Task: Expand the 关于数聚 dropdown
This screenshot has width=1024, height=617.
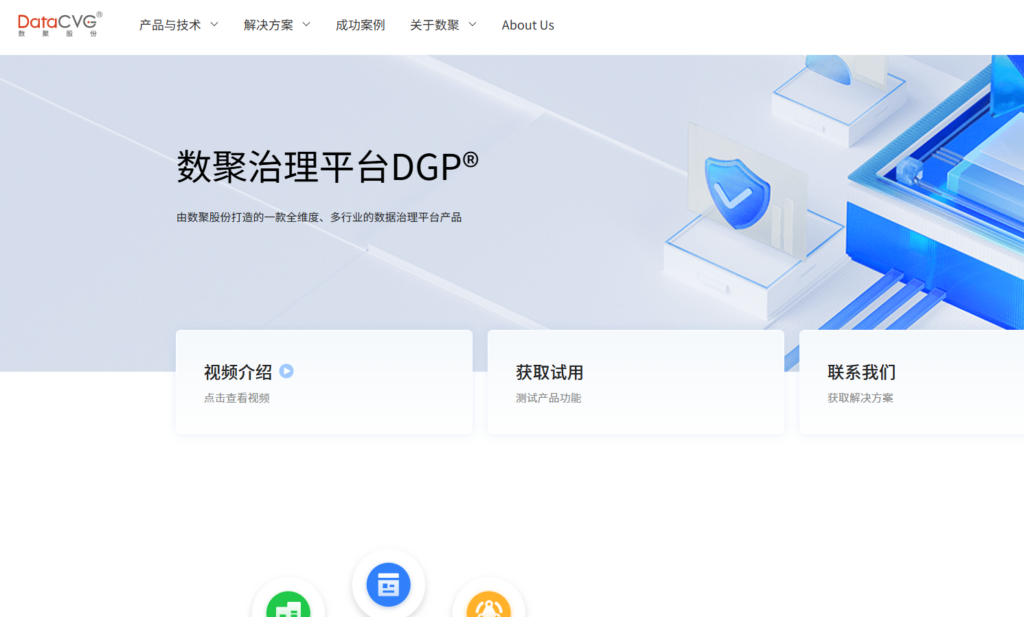Action: [436, 25]
